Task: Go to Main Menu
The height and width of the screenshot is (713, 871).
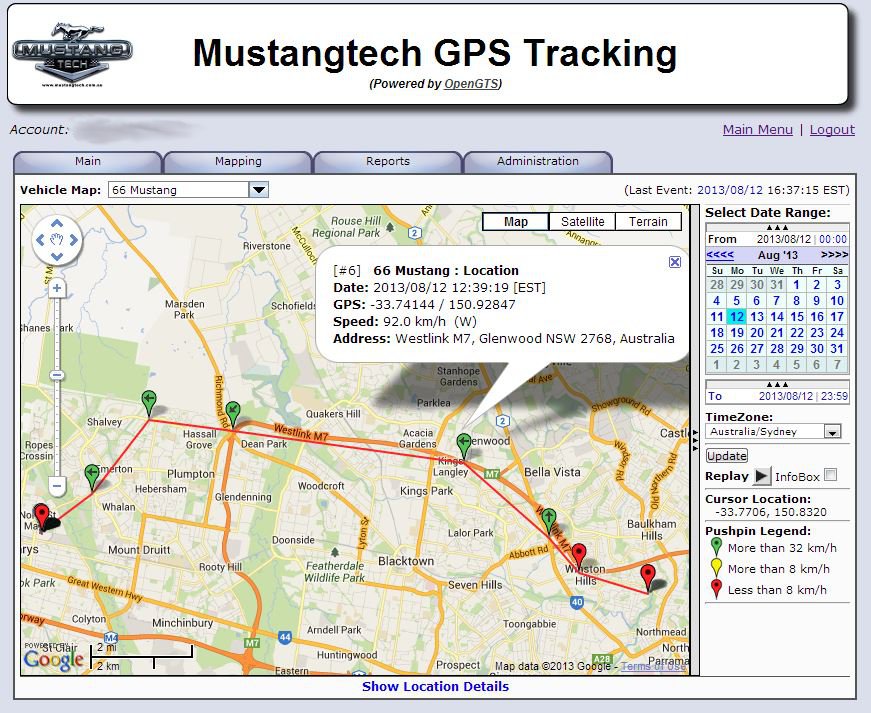Action: 758,129
